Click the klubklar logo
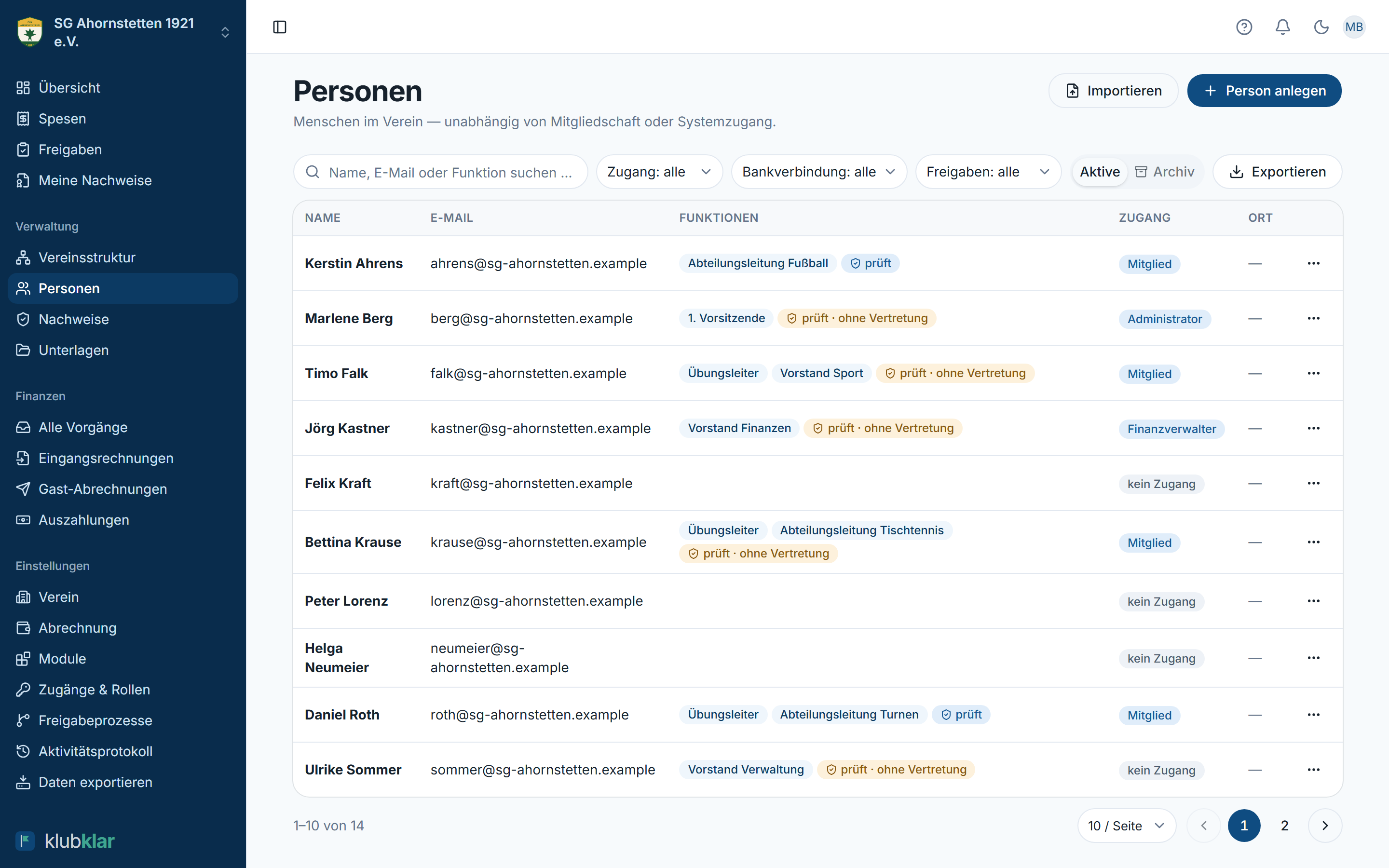The image size is (1389, 868). (65, 841)
